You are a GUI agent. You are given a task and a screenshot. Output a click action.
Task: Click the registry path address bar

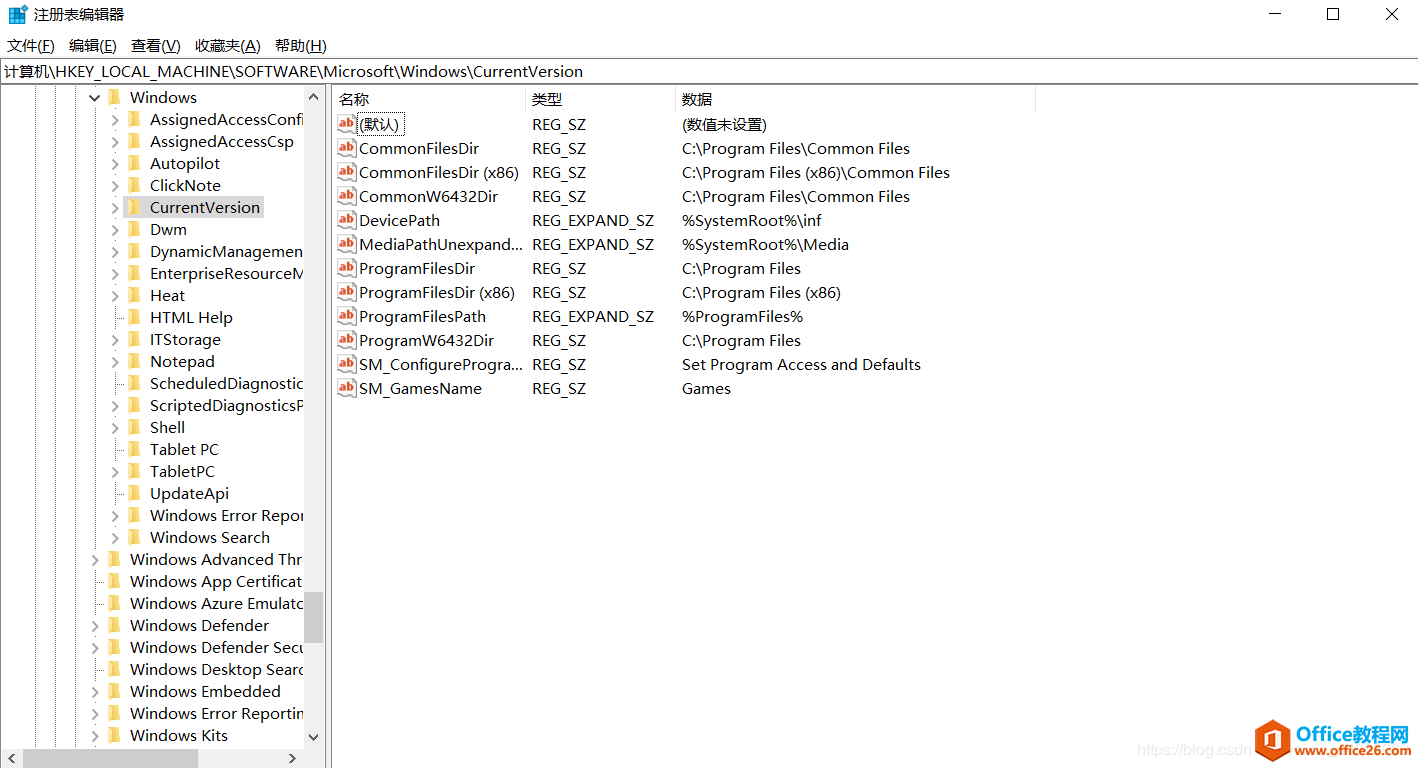tap(709, 72)
